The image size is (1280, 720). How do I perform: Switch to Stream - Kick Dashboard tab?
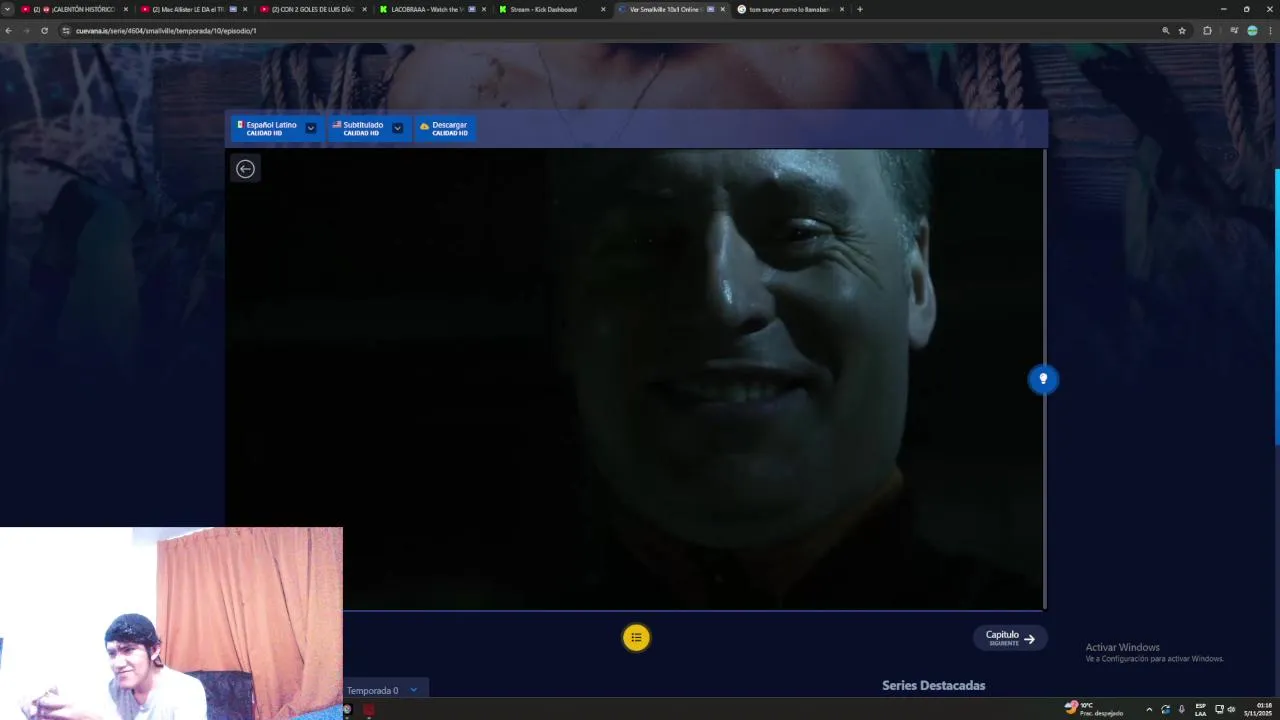tap(550, 9)
